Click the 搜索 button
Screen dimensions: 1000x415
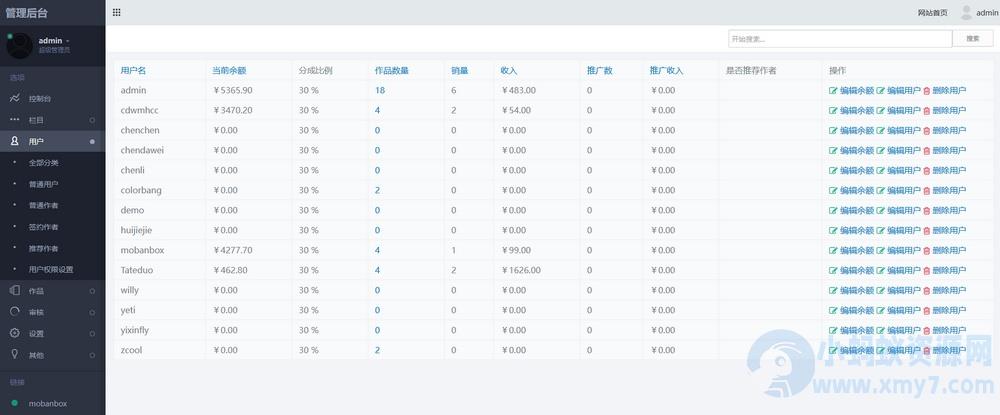(973, 38)
